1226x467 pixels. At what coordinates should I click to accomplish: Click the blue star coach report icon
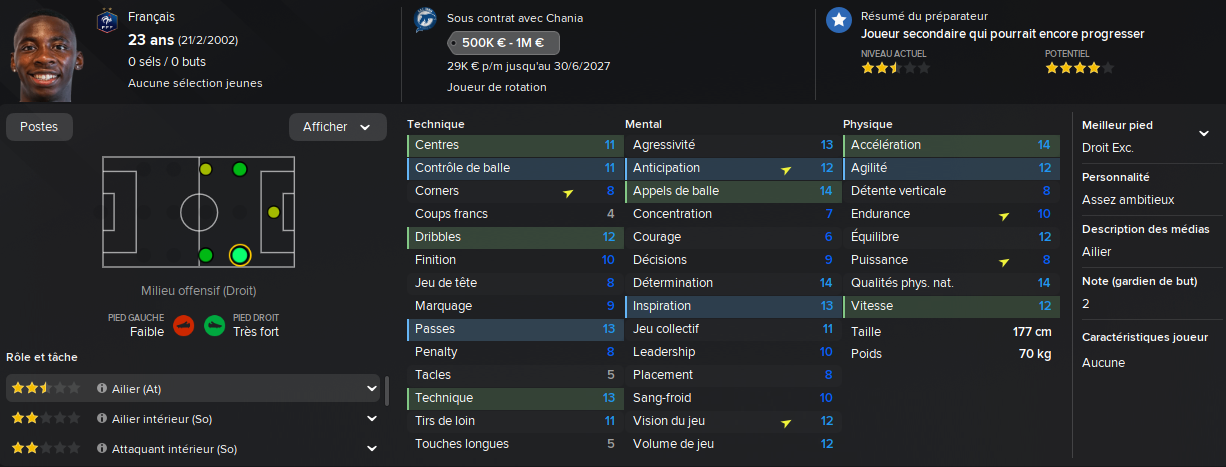click(x=838, y=21)
